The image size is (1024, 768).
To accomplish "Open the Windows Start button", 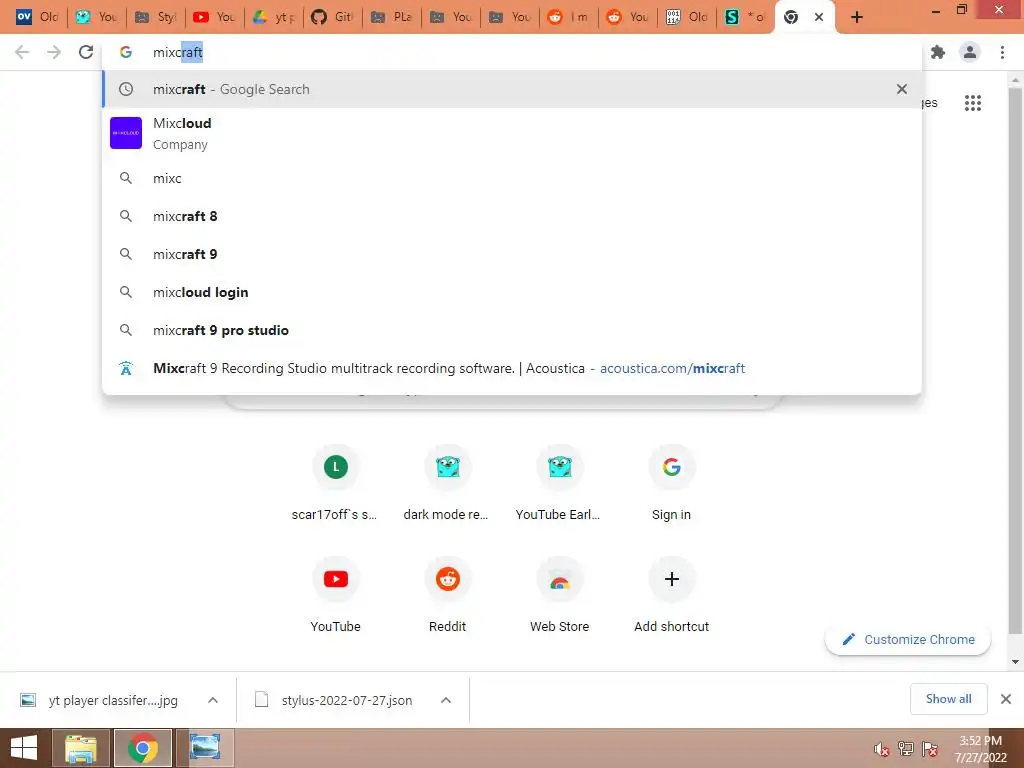I will point(24,748).
